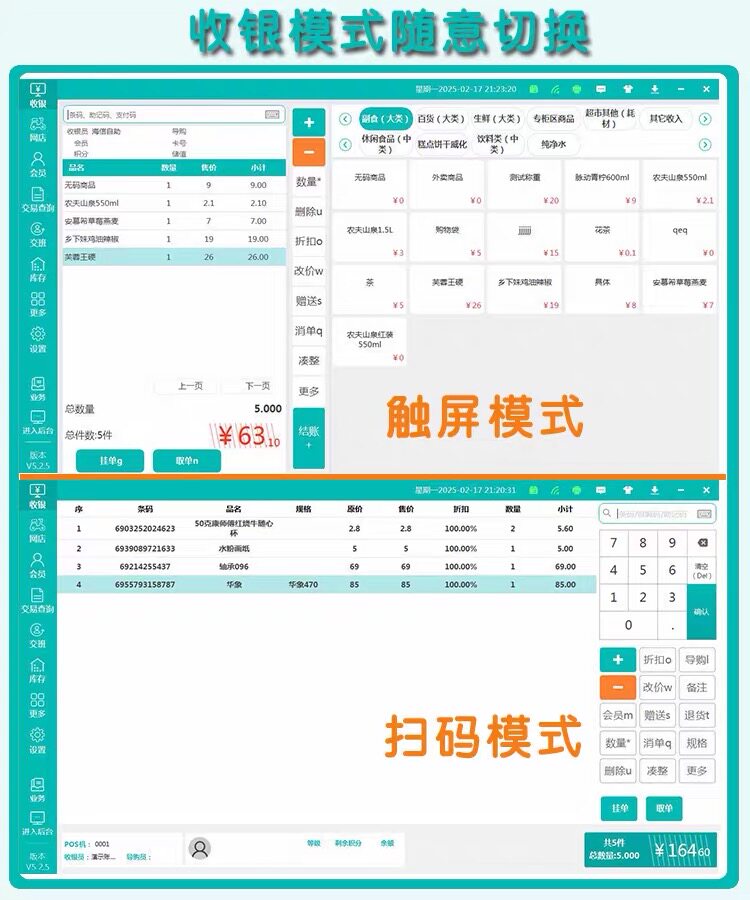Image resolution: width=750 pixels, height=900 pixels.
Task: Open 会员 icon in scan-mode window sidebar
Action: 37,565
